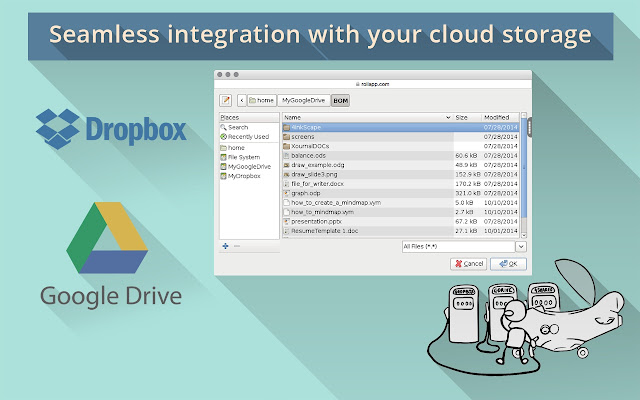Go to the home folder breadcrumb in path bar
This screenshot has height=400, width=640.
[x=262, y=100]
